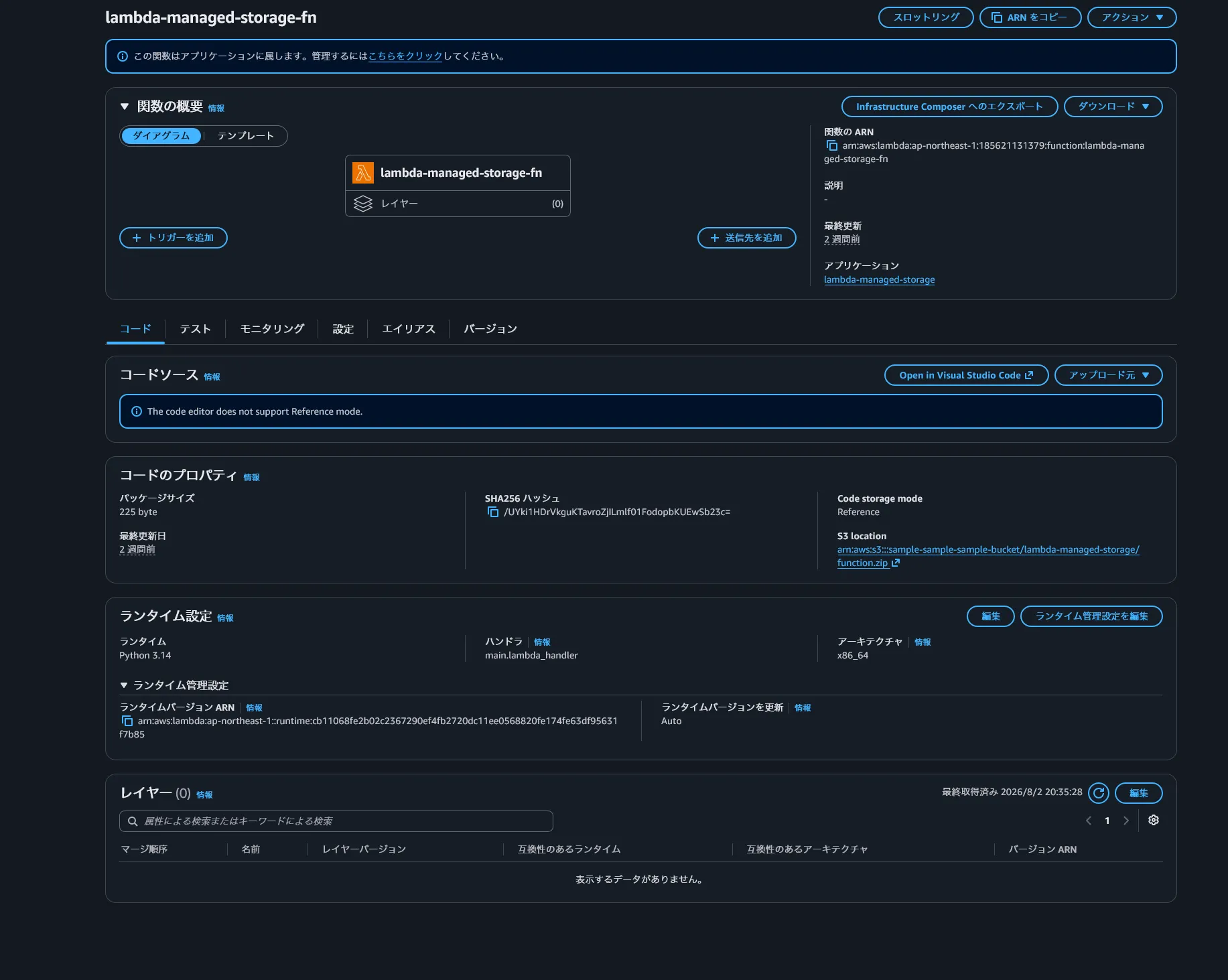1228x980 pixels.
Task: Collapse the runtime management settings section
Action: click(123, 685)
